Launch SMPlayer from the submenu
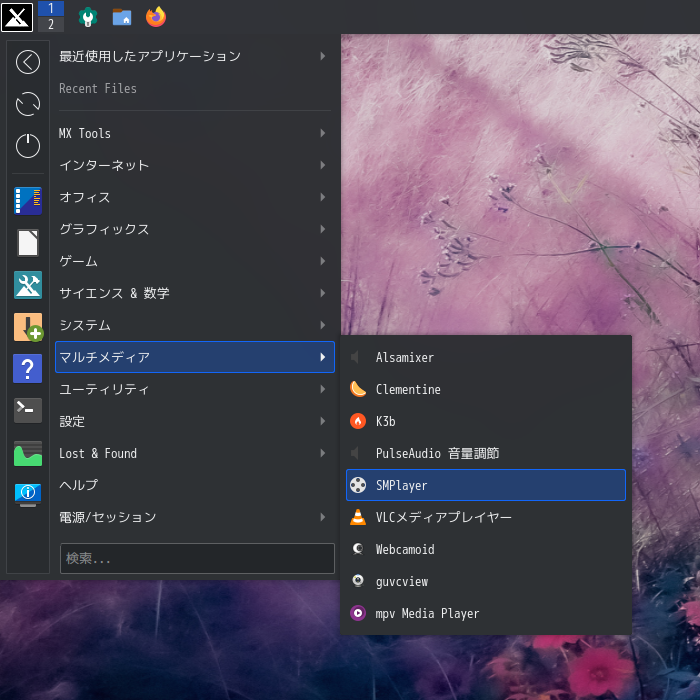This screenshot has height=700, width=700. tap(486, 485)
